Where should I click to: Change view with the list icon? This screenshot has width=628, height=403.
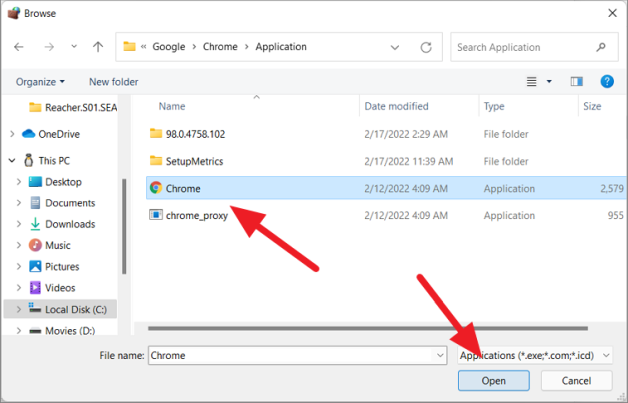[531, 82]
